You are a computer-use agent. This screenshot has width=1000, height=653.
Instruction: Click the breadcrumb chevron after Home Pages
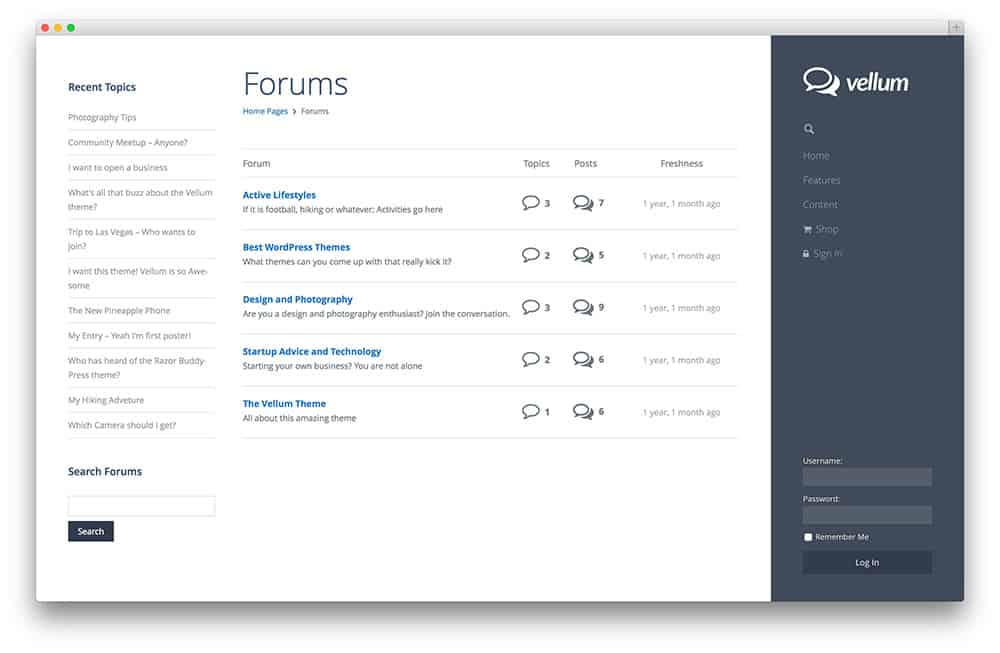295,112
